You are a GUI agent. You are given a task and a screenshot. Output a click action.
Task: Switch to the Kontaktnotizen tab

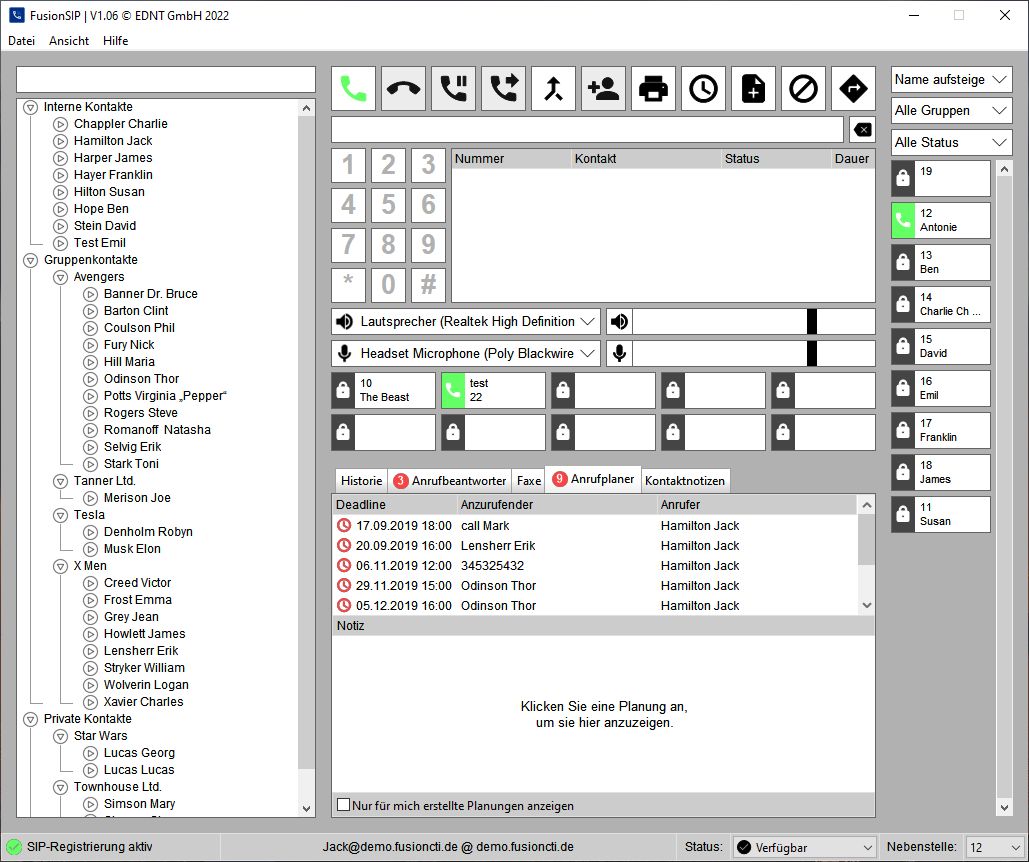684,481
